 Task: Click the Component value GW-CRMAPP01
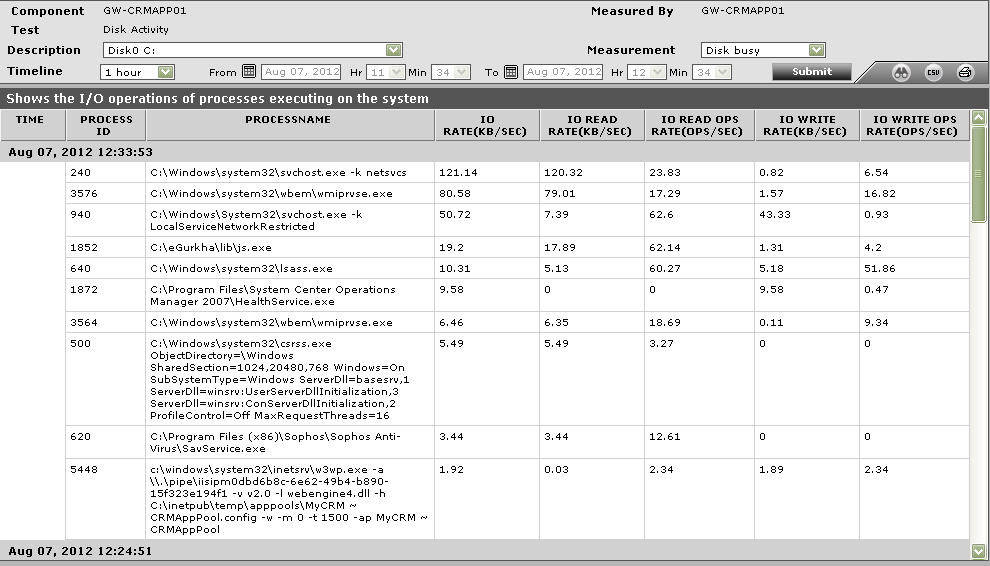145,11
